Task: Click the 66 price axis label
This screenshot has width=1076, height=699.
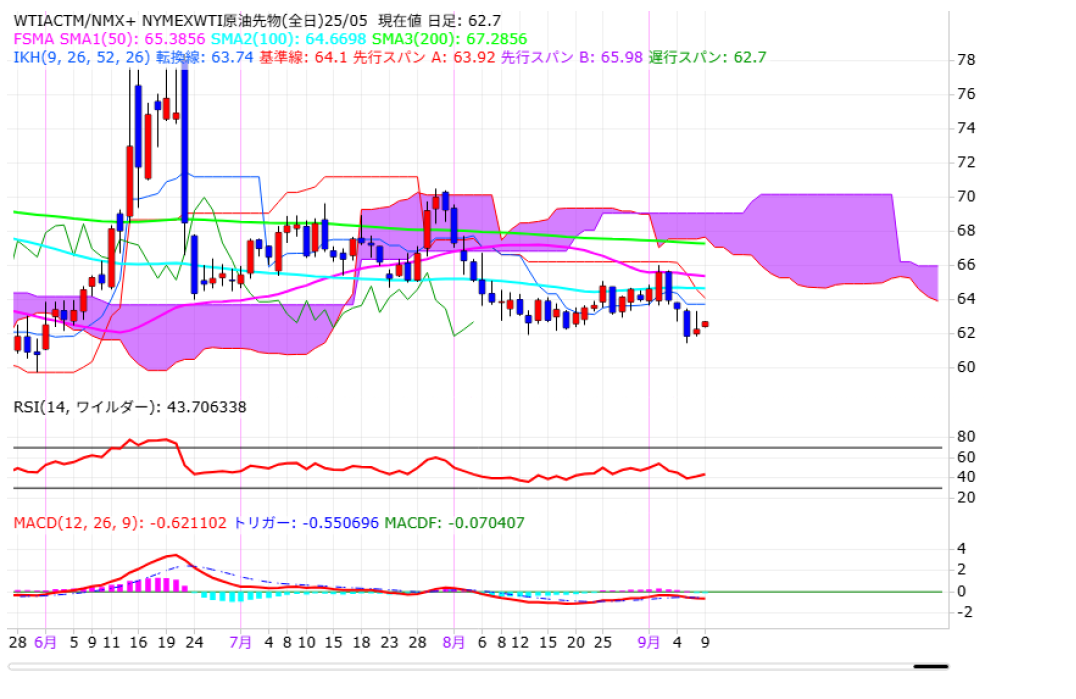Action: 966,265
